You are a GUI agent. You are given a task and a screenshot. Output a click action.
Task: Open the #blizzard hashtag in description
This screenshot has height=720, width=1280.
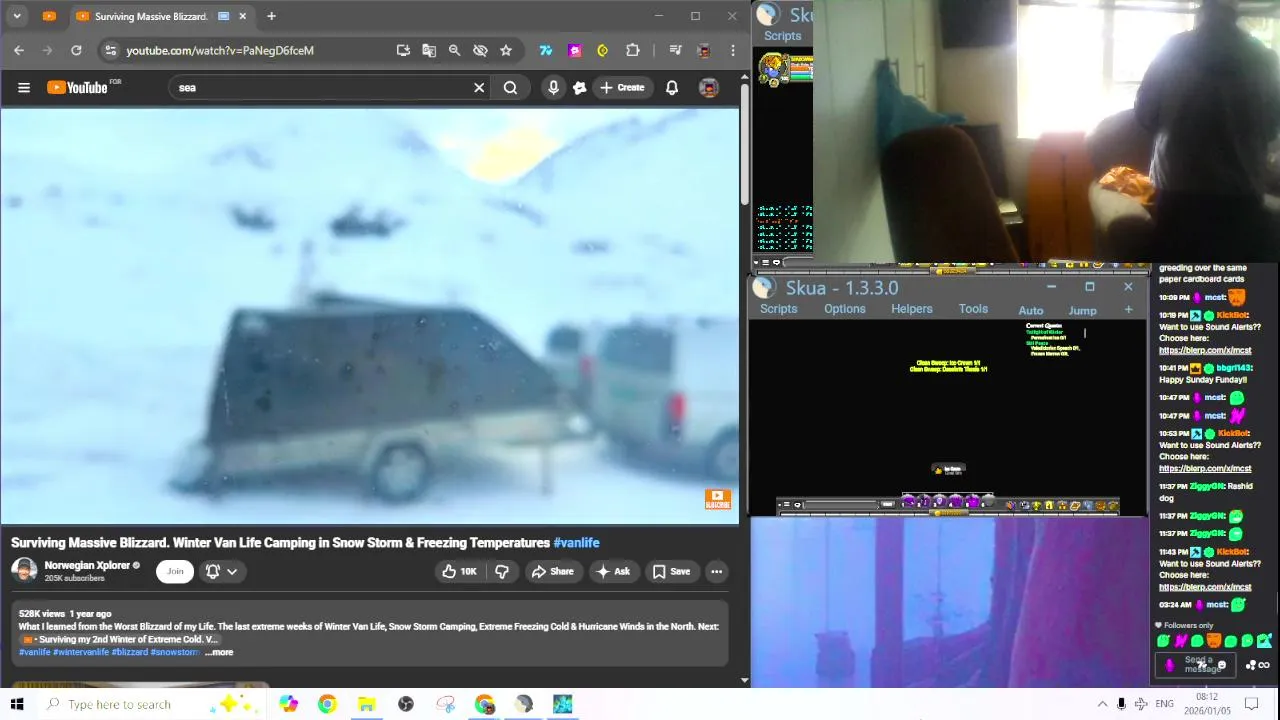(129, 652)
